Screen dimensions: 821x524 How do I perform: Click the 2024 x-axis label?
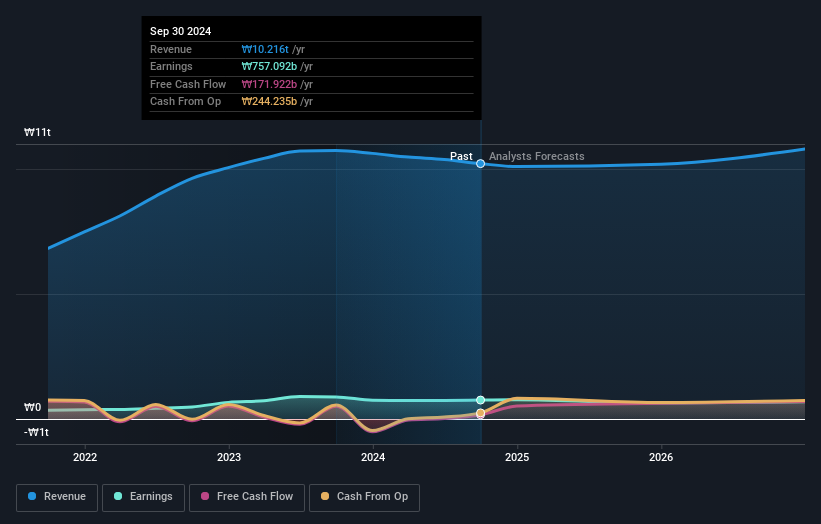click(x=373, y=457)
